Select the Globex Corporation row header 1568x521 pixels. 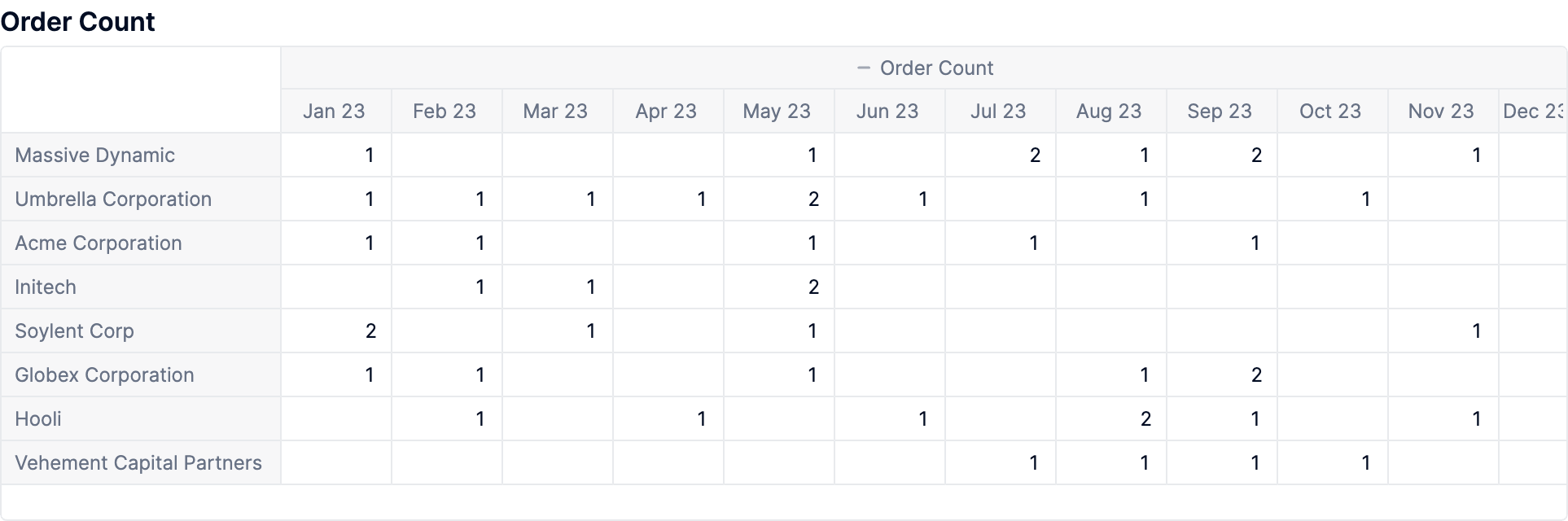tap(141, 375)
